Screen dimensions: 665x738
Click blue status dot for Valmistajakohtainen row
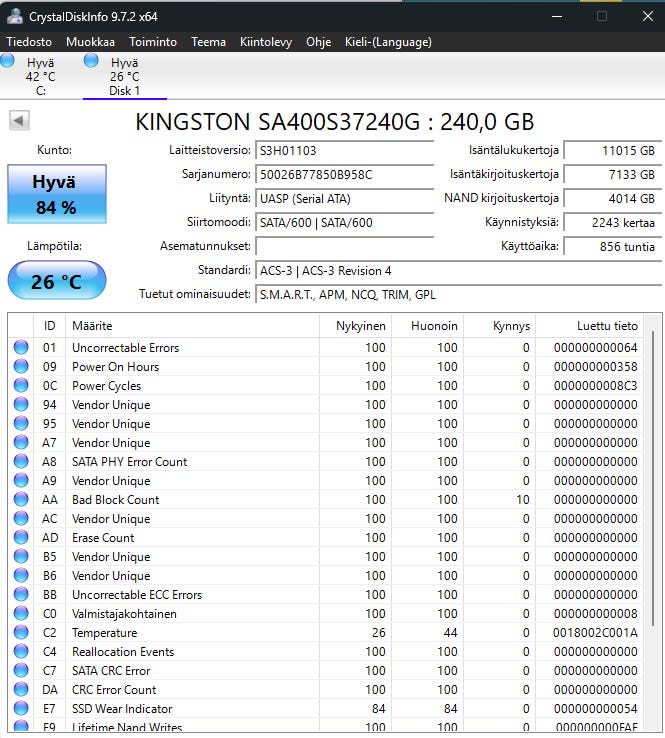21,613
